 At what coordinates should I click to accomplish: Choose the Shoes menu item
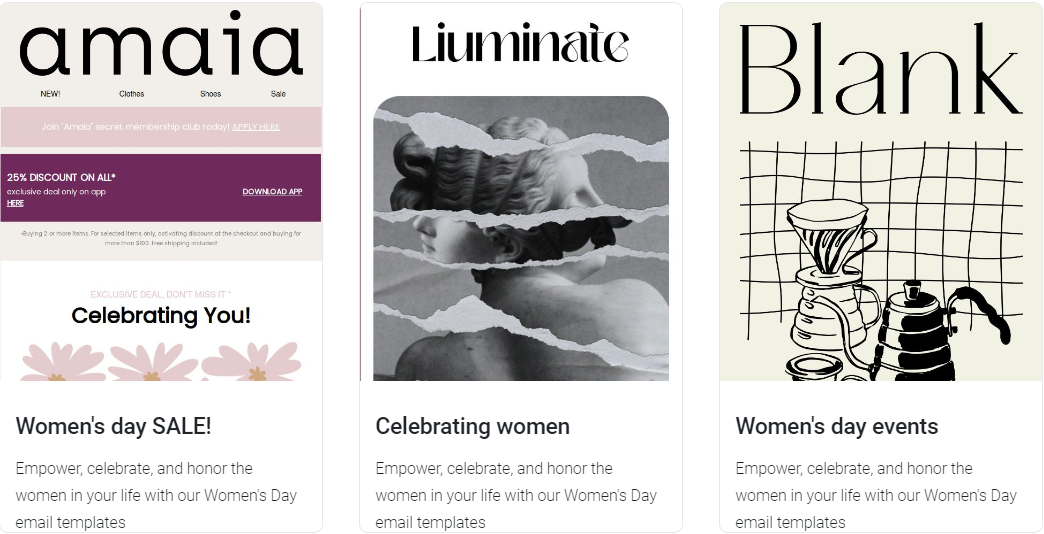(x=210, y=94)
